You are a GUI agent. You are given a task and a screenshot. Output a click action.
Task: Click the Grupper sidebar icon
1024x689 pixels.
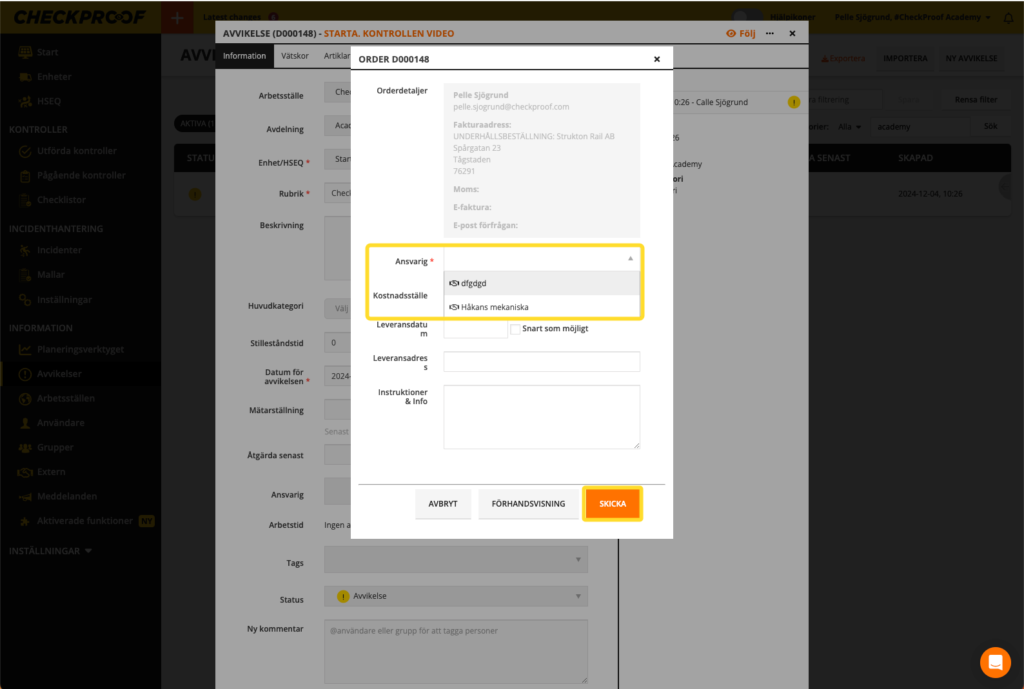(26, 447)
